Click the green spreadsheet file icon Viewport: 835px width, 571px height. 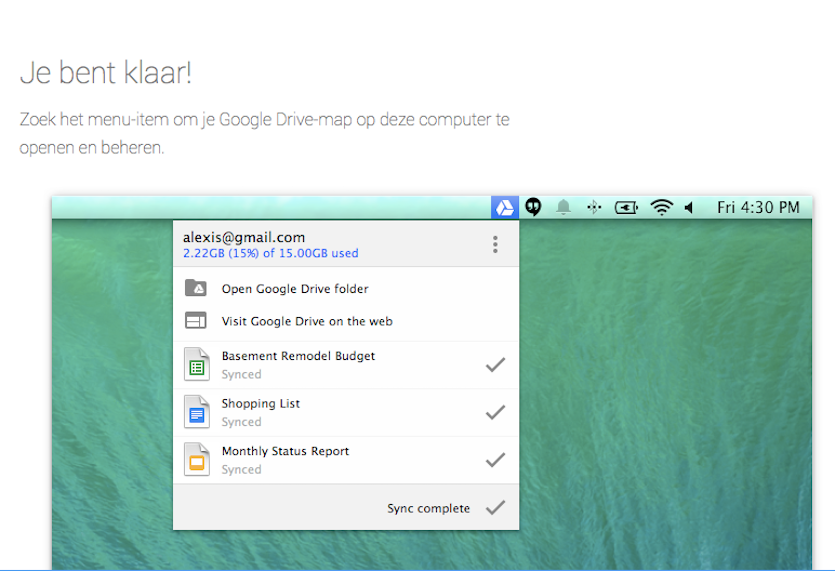click(197, 364)
